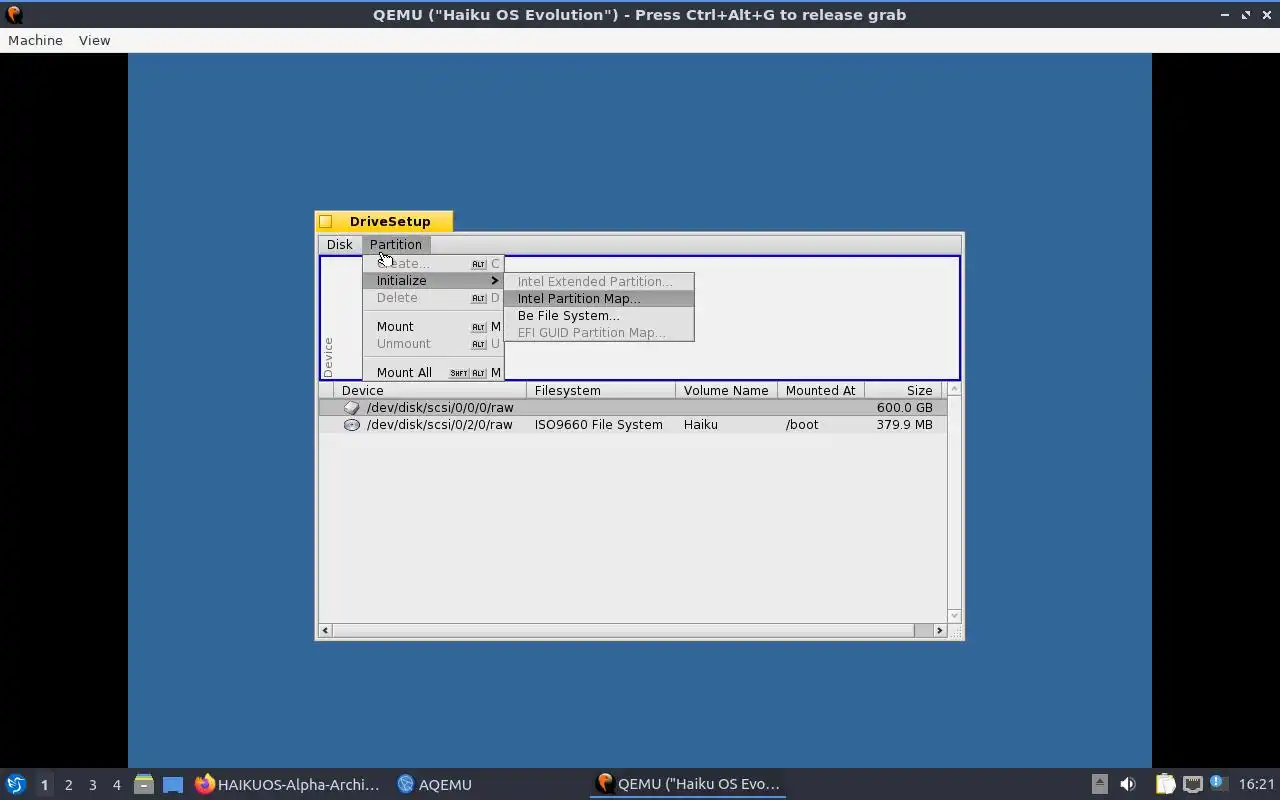This screenshot has height=800, width=1280.
Task: Open the Disk menu in DriveSetup
Action: (x=339, y=244)
